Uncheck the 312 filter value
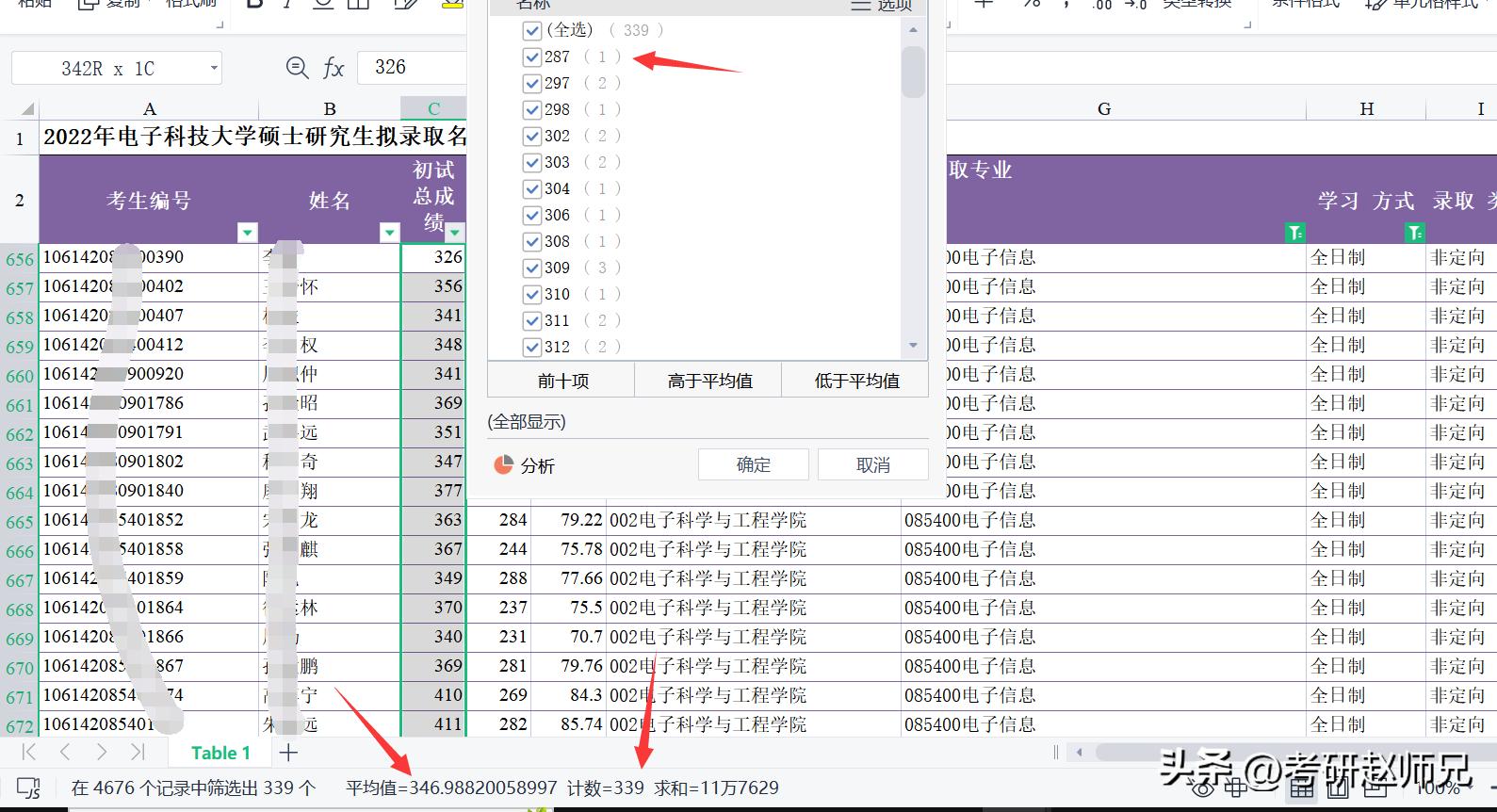This screenshot has height=812, width=1497. 532,348
